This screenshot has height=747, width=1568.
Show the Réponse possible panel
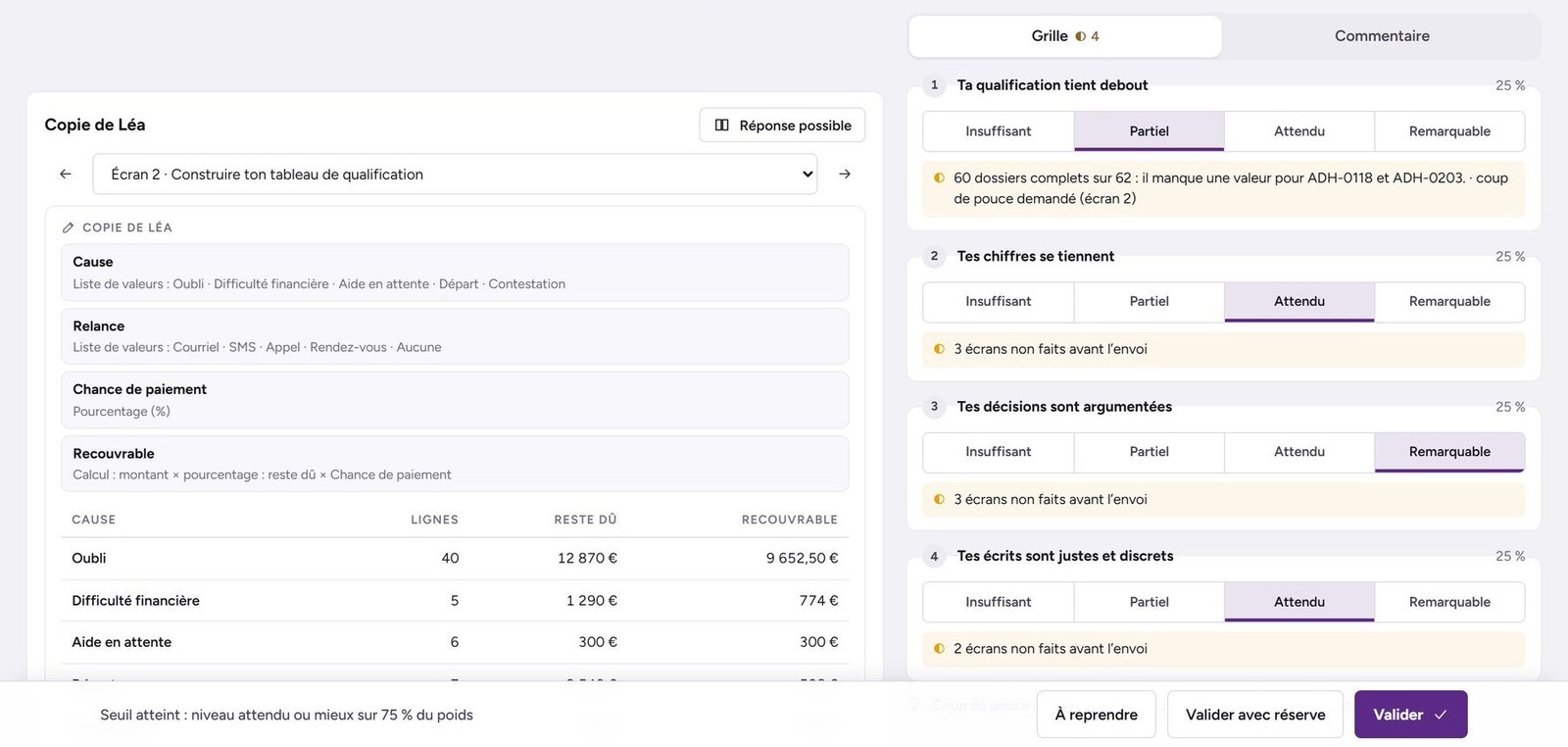782,125
